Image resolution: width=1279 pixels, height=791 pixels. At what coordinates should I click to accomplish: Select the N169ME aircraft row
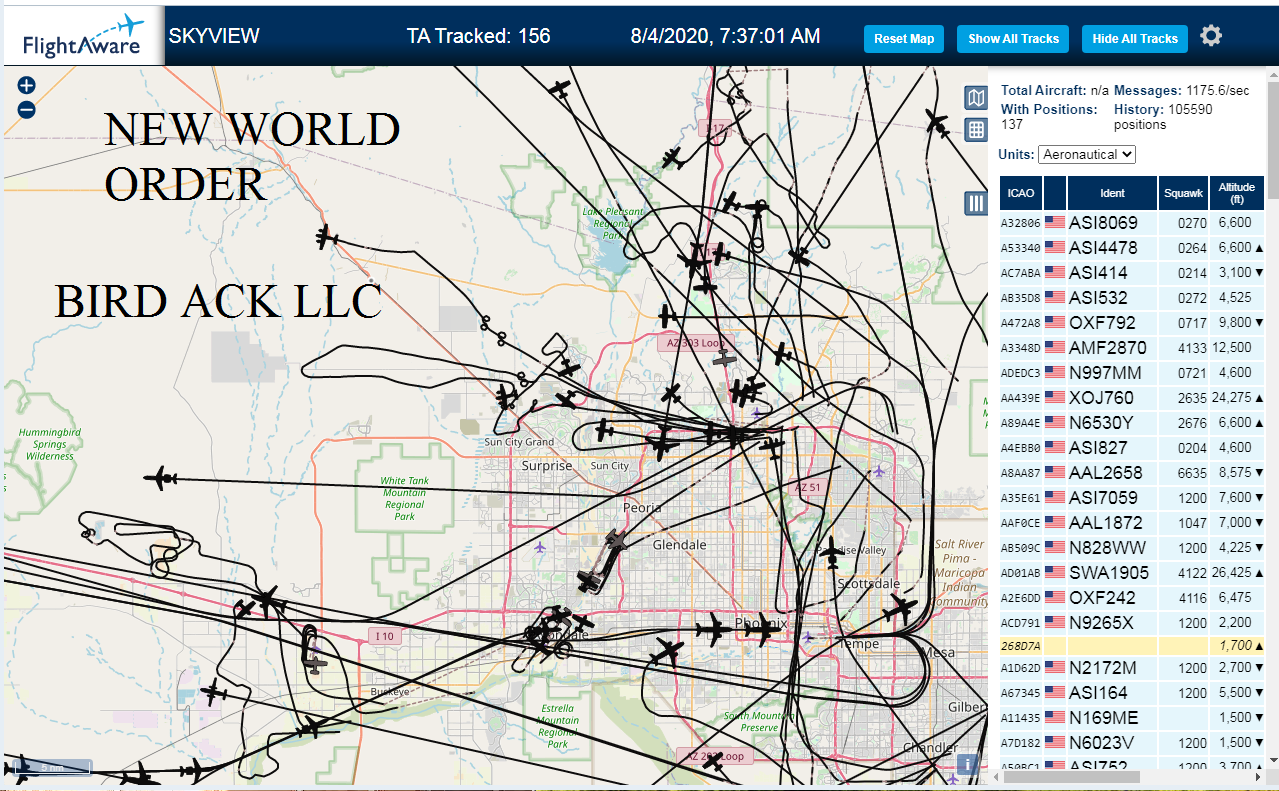pos(1133,718)
